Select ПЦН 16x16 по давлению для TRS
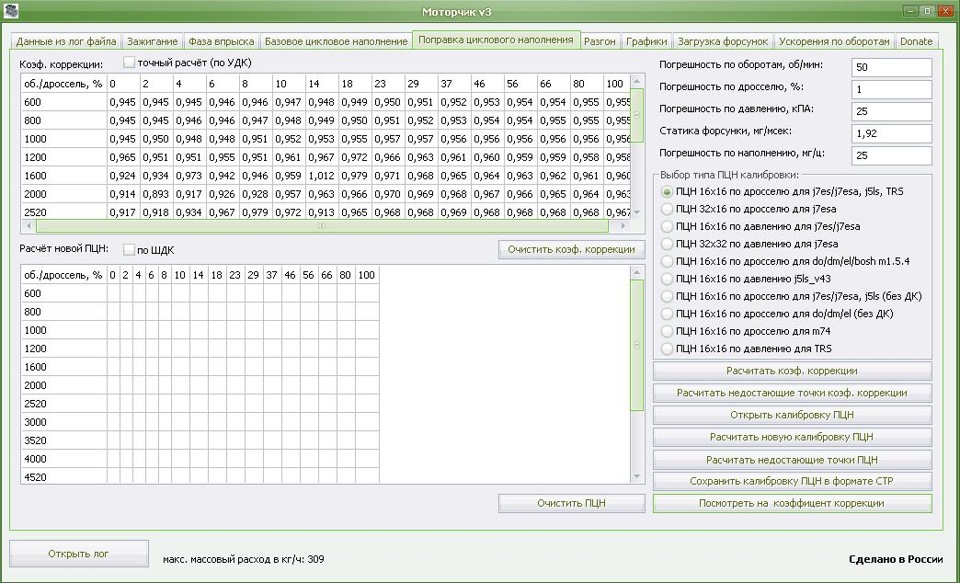Image resolution: width=960 pixels, height=583 pixels. pos(667,349)
